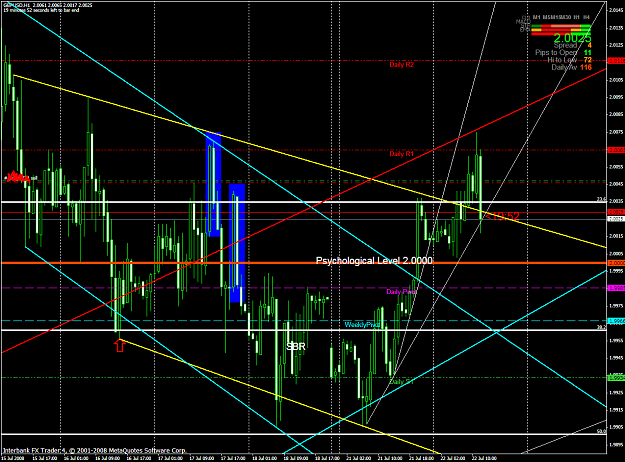Screen dimensions: 625x462
Task: Click the Hi to Low value 72
Action: [x=588, y=60]
